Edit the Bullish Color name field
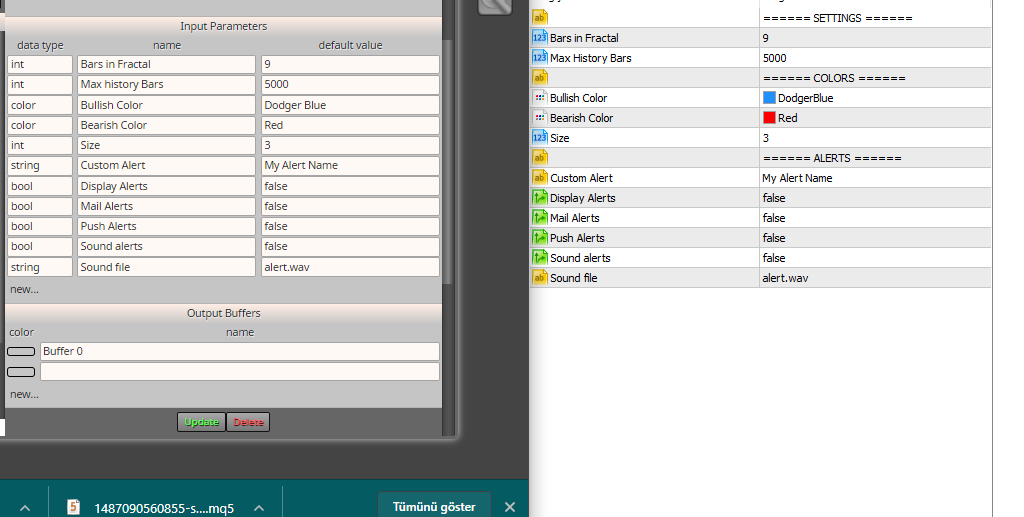Screen dimensions: 1024x517 (x=167, y=105)
